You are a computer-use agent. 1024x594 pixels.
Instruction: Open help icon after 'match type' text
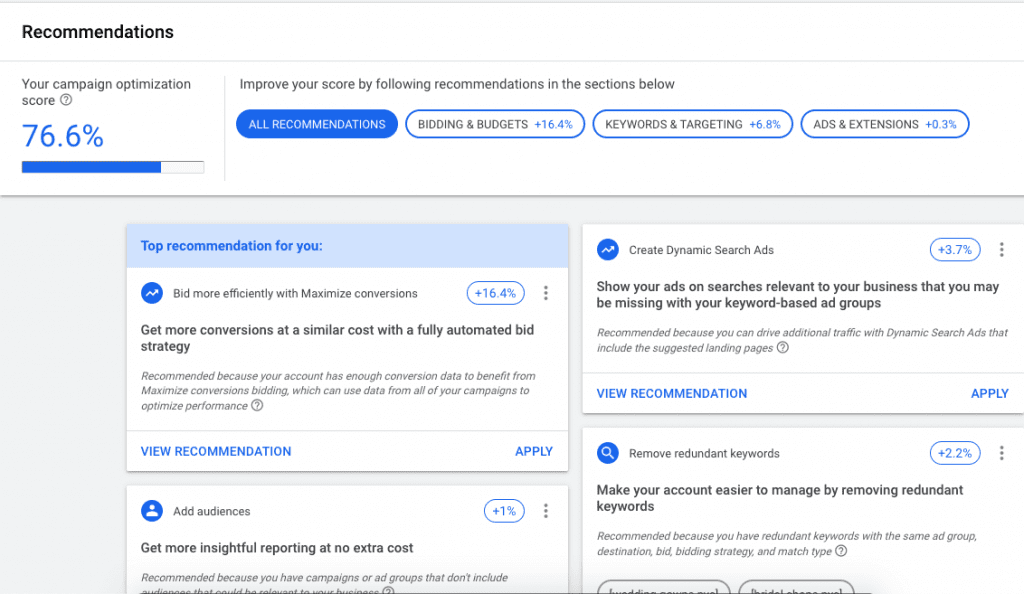(x=841, y=551)
